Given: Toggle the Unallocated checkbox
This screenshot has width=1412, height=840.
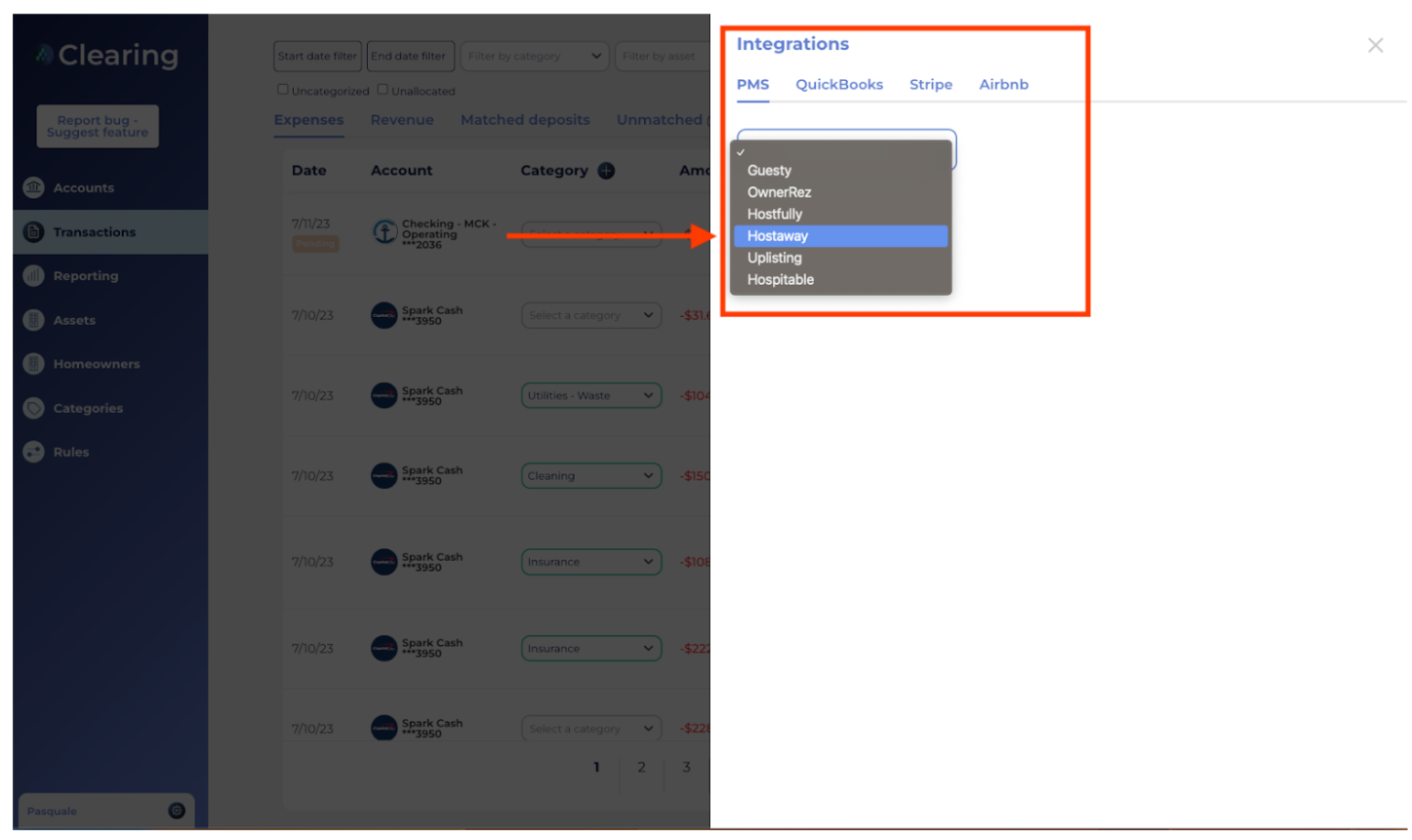Looking at the screenshot, I should click(x=383, y=89).
